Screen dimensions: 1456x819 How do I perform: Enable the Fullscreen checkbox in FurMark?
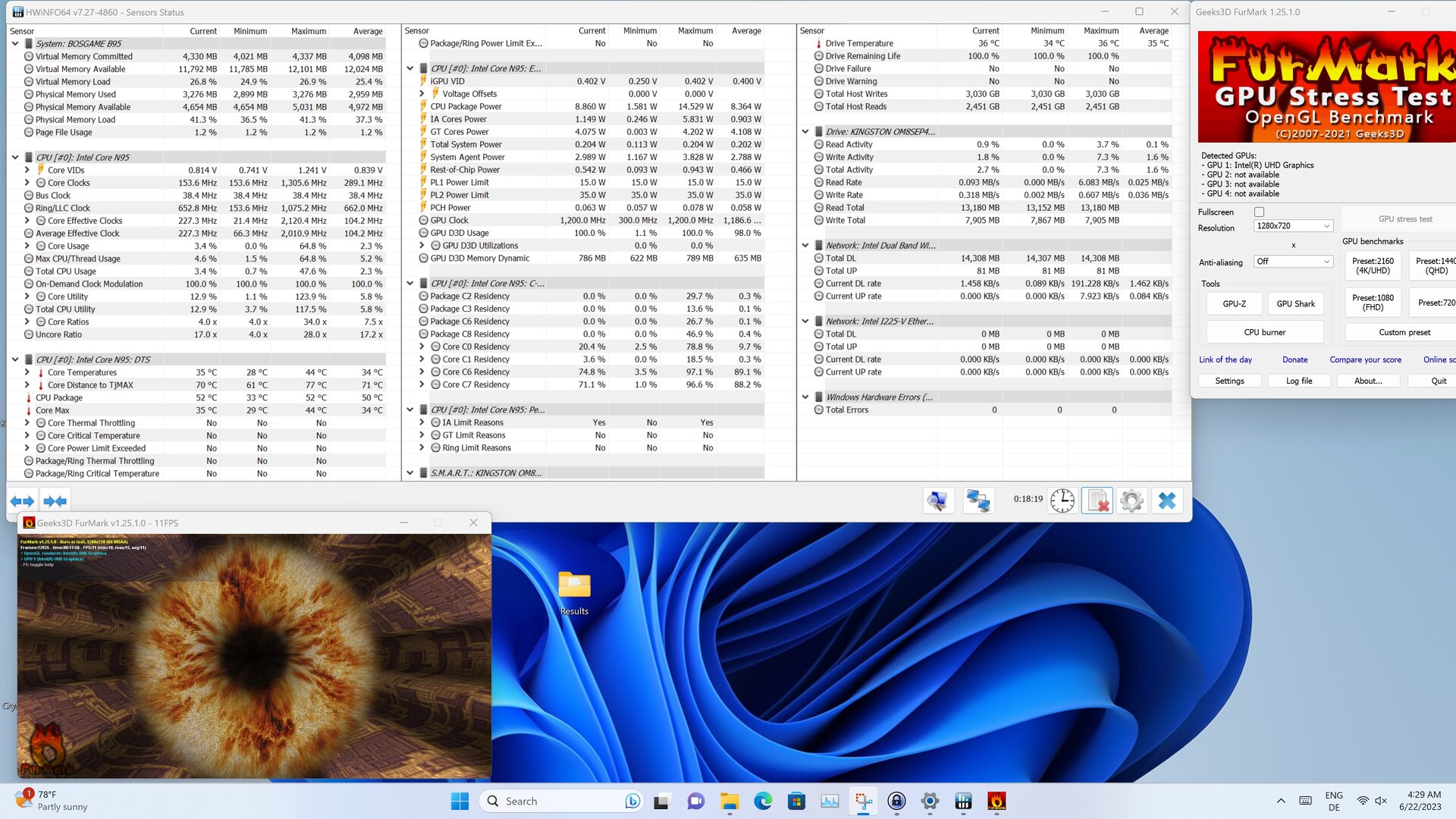(1259, 212)
